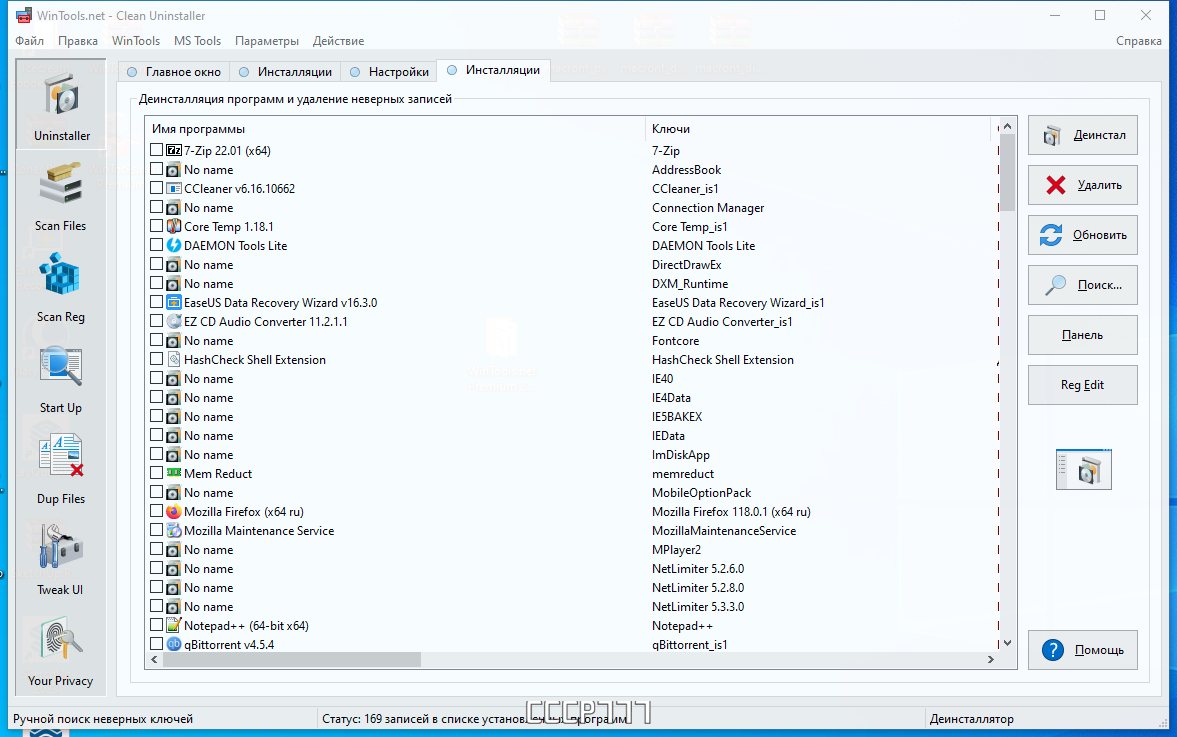Check the 7-Zip 22.01 (x64) checkbox
Image resolution: width=1177 pixels, height=737 pixels.
point(156,149)
